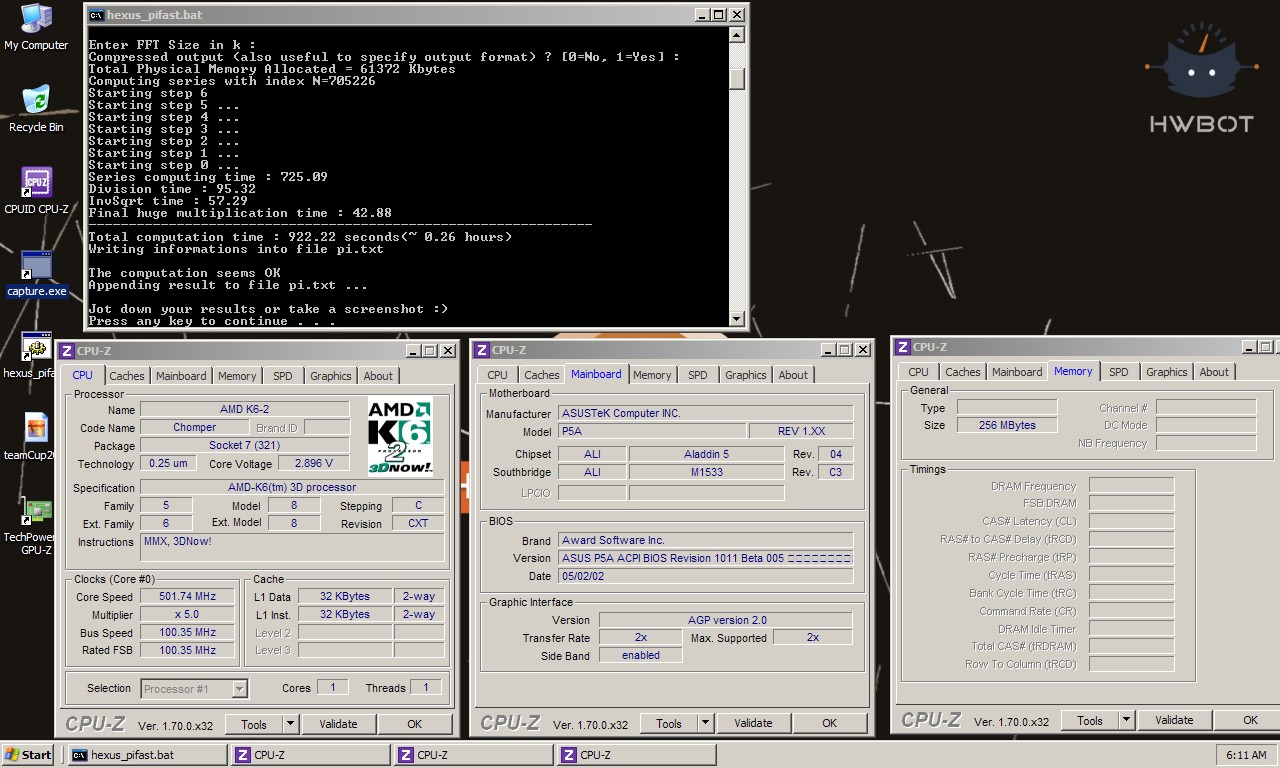The width and height of the screenshot is (1280, 768).
Task: Click the console scrollbar thumb
Action: [x=737, y=78]
